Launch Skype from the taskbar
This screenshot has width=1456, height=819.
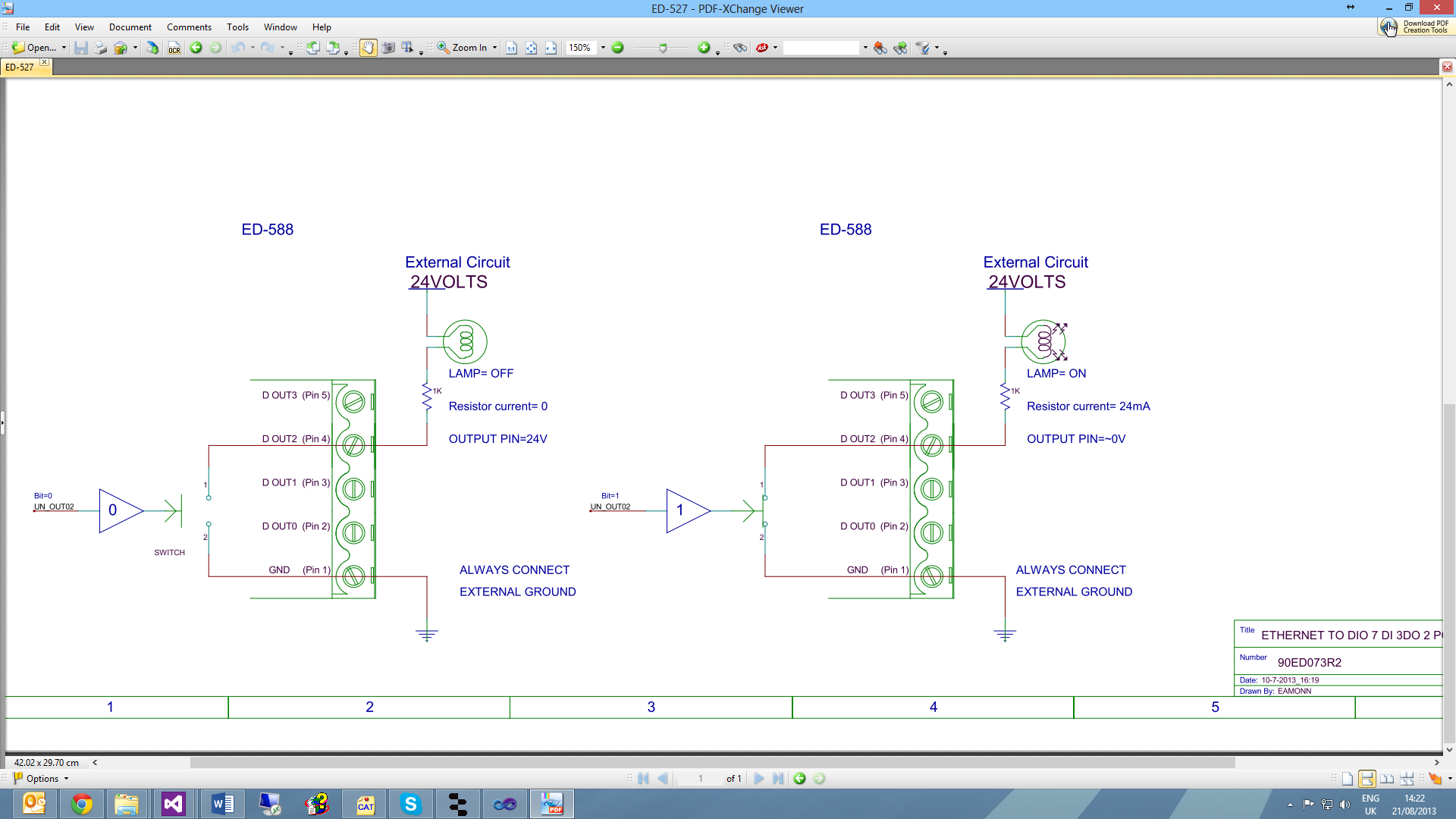coord(411,803)
